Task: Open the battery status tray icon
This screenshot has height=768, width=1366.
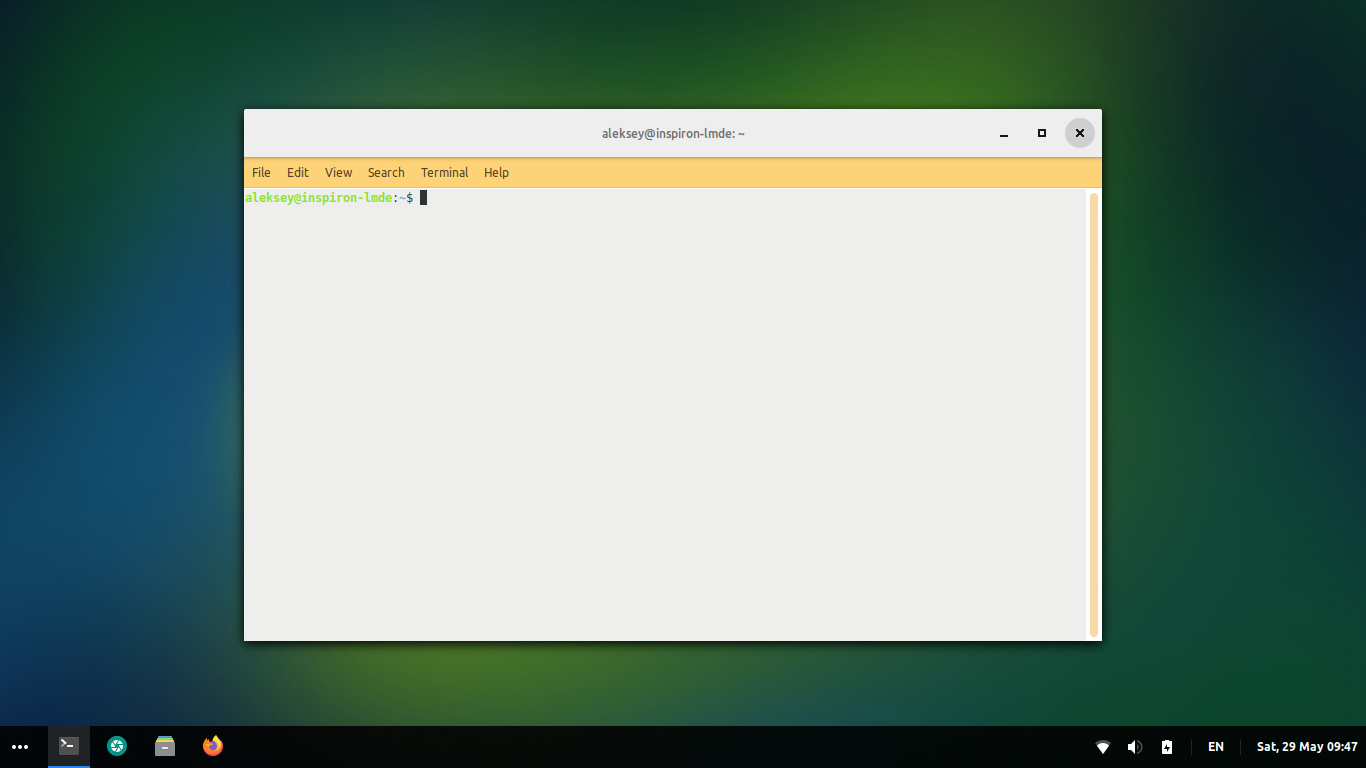Action: point(1167,747)
